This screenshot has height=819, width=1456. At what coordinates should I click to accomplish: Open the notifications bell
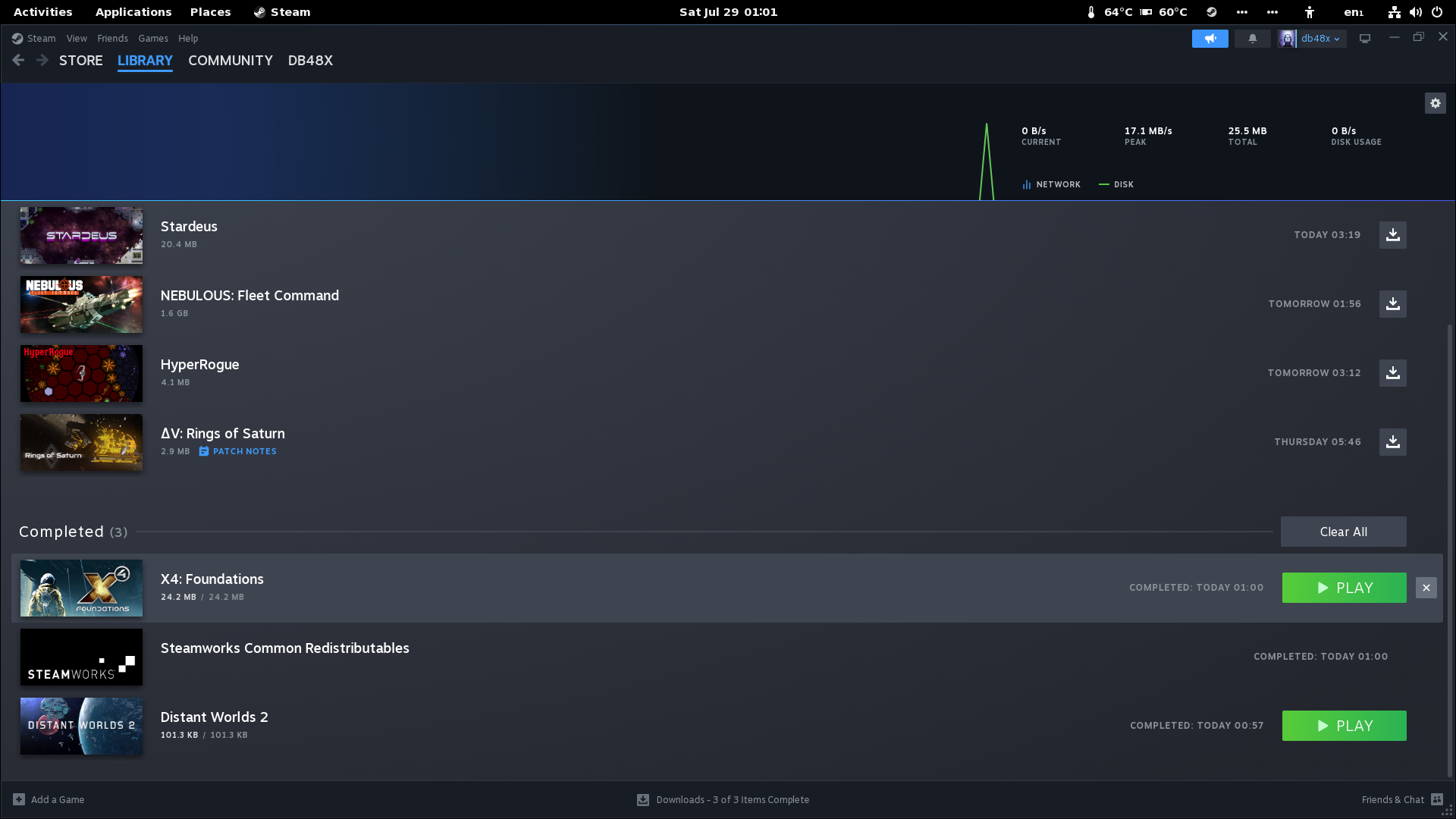pyautogui.click(x=1253, y=39)
